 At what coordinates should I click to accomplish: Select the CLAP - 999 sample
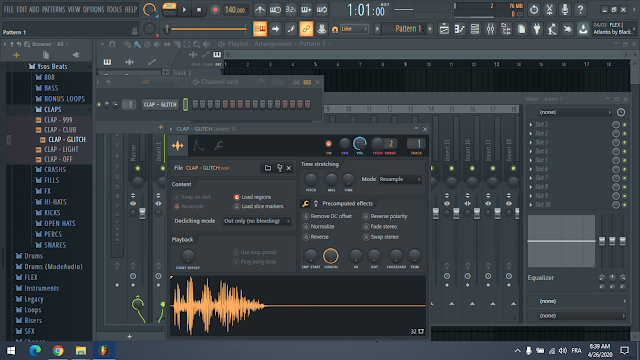point(58,120)
